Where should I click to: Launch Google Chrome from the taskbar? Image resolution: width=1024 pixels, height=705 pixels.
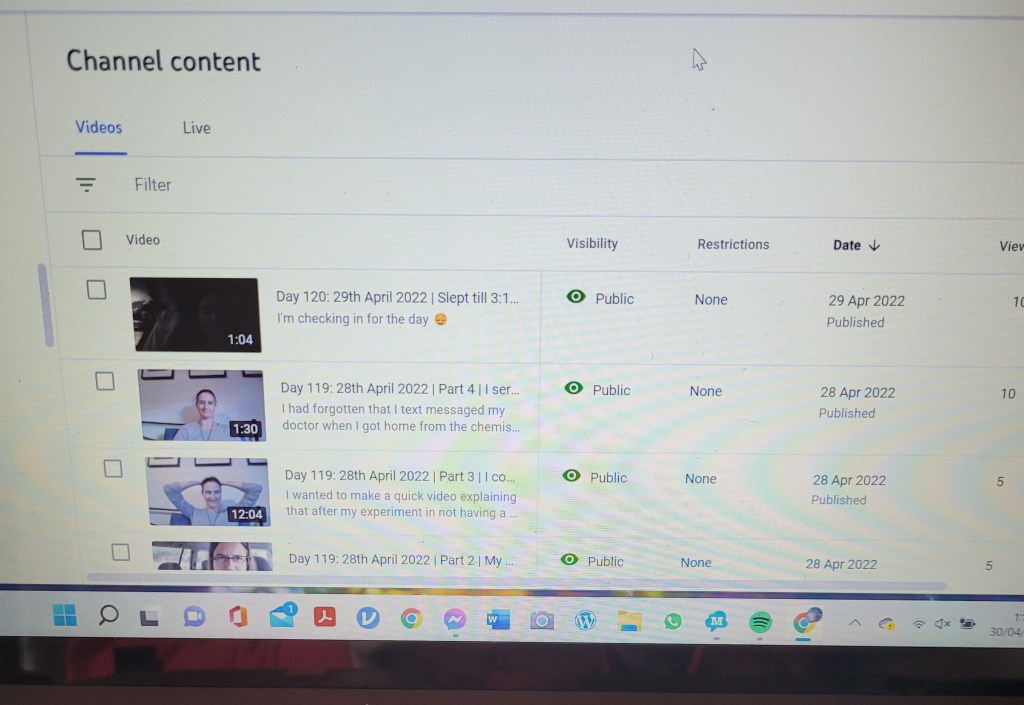(x=411, y=620)
